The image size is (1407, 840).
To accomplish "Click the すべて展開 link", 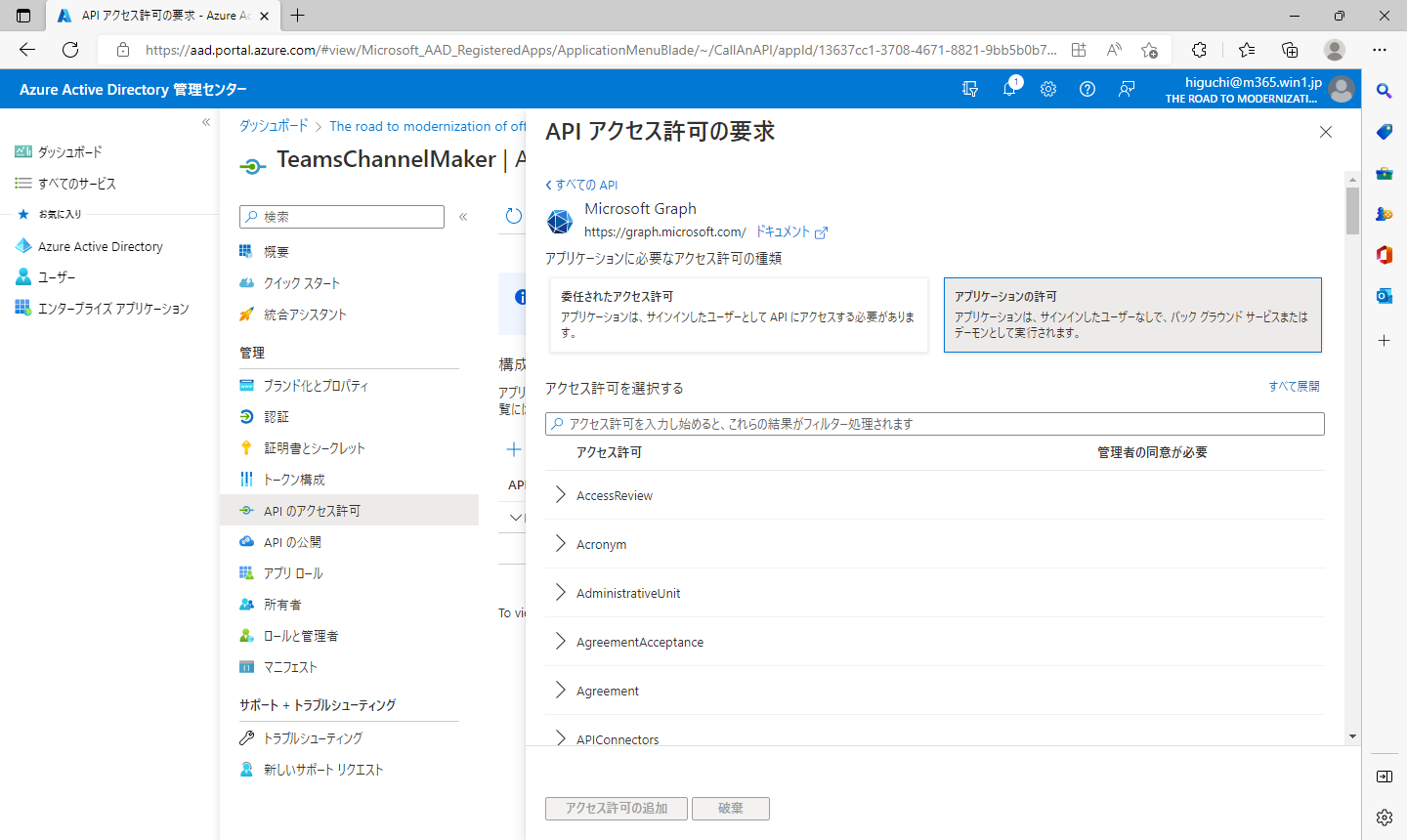I will 1294,387.
